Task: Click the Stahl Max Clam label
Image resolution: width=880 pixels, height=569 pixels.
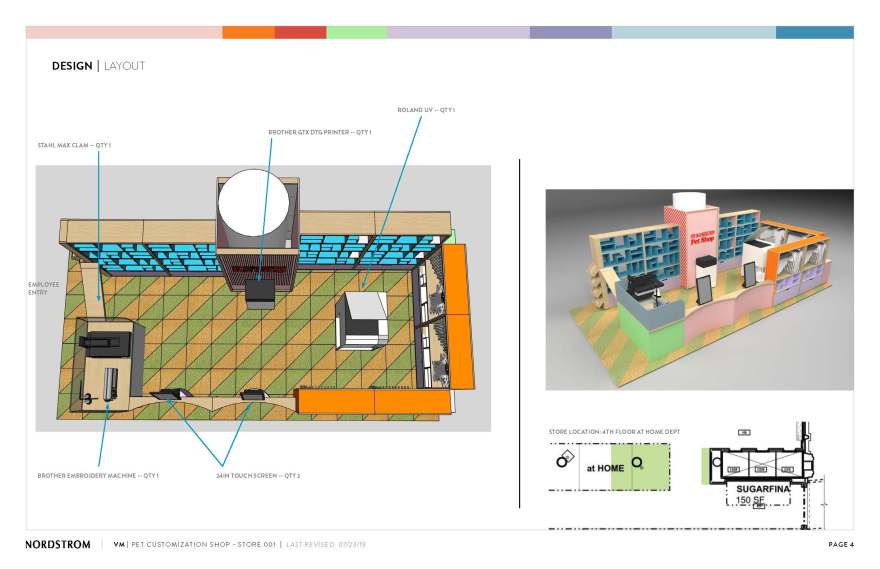Action: 74,145
